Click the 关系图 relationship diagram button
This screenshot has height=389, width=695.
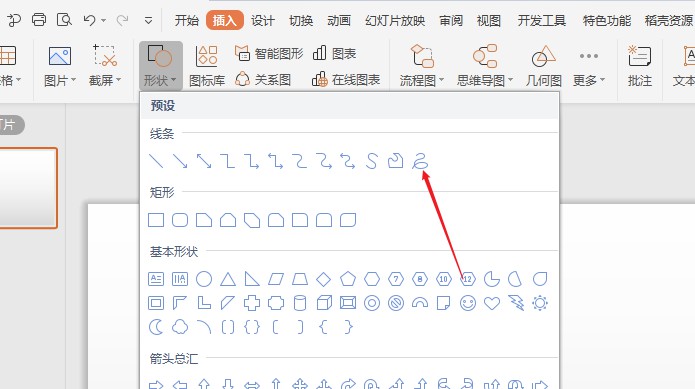[263, 80]
